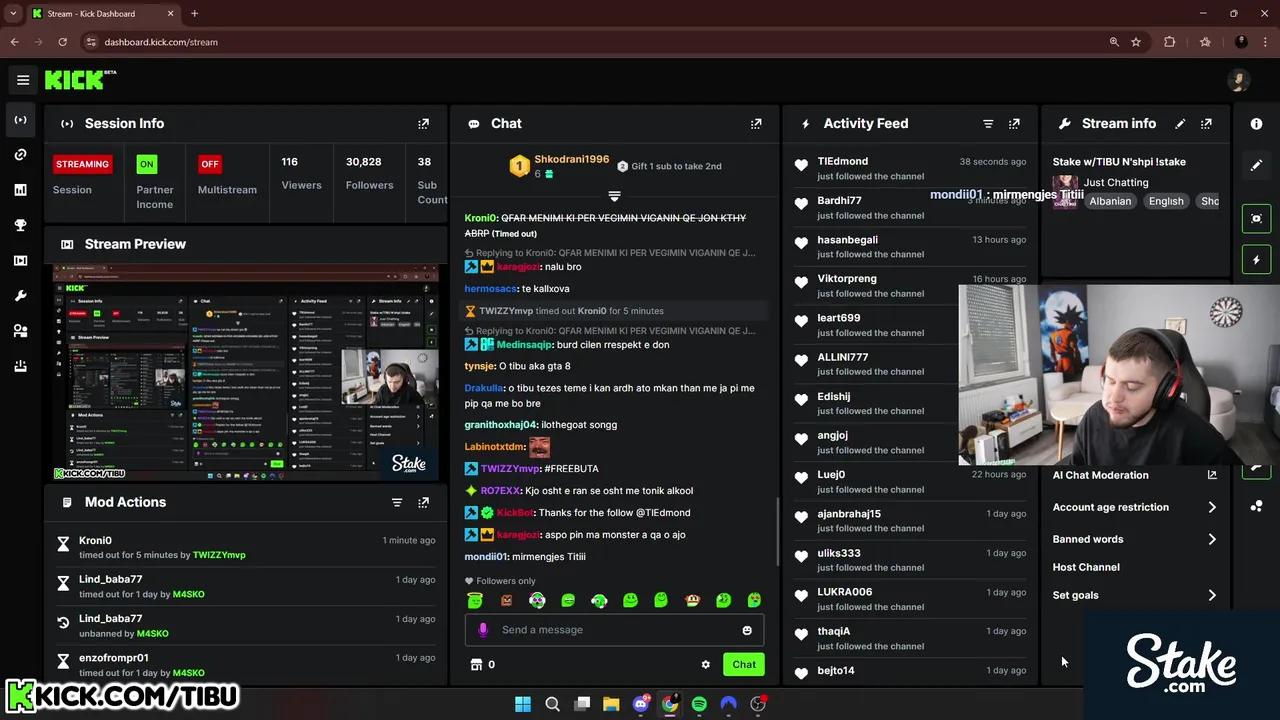Open chat settings gear icon

[x=705, y=664]
